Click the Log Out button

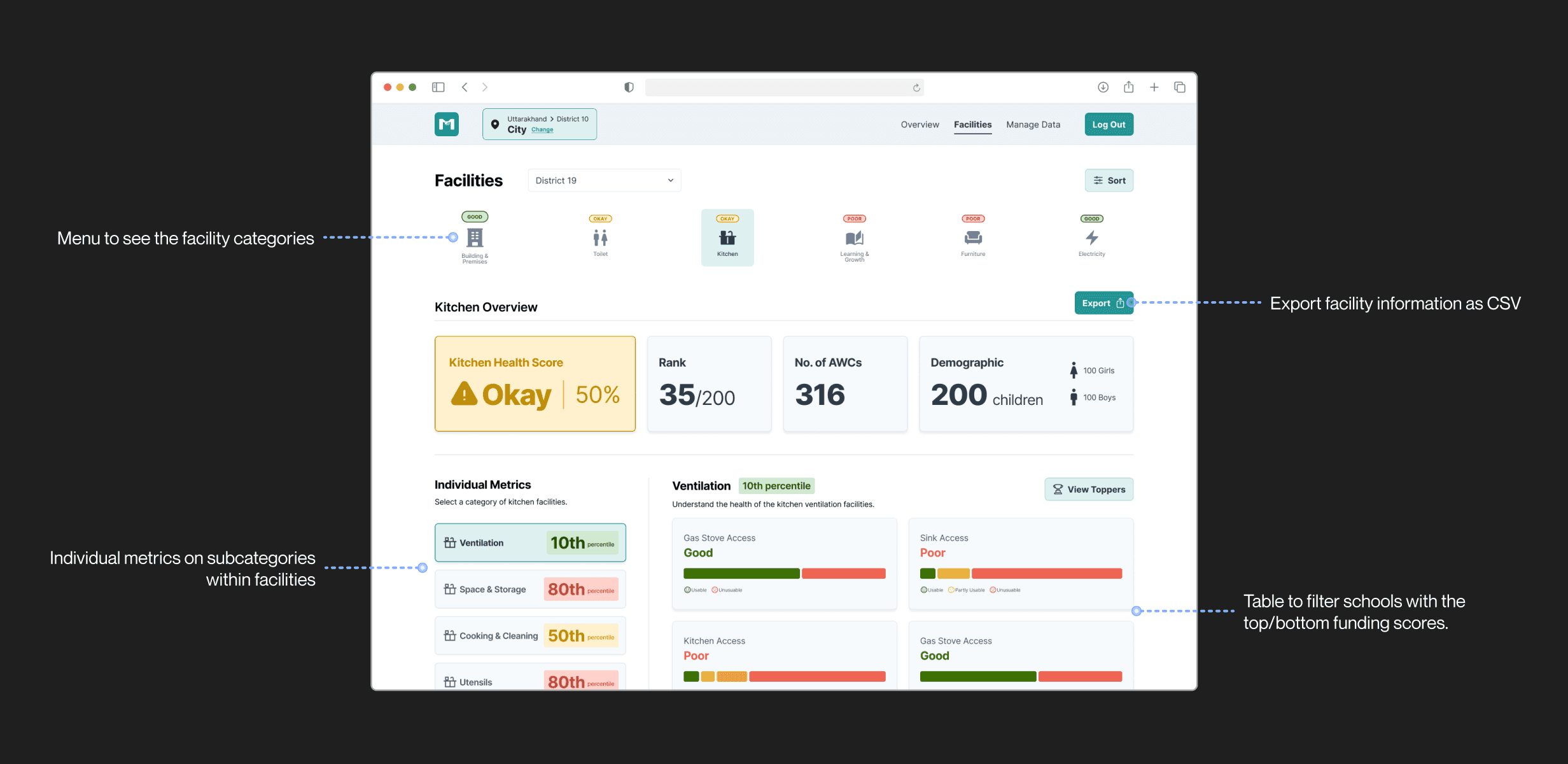tap(1109, 124)
